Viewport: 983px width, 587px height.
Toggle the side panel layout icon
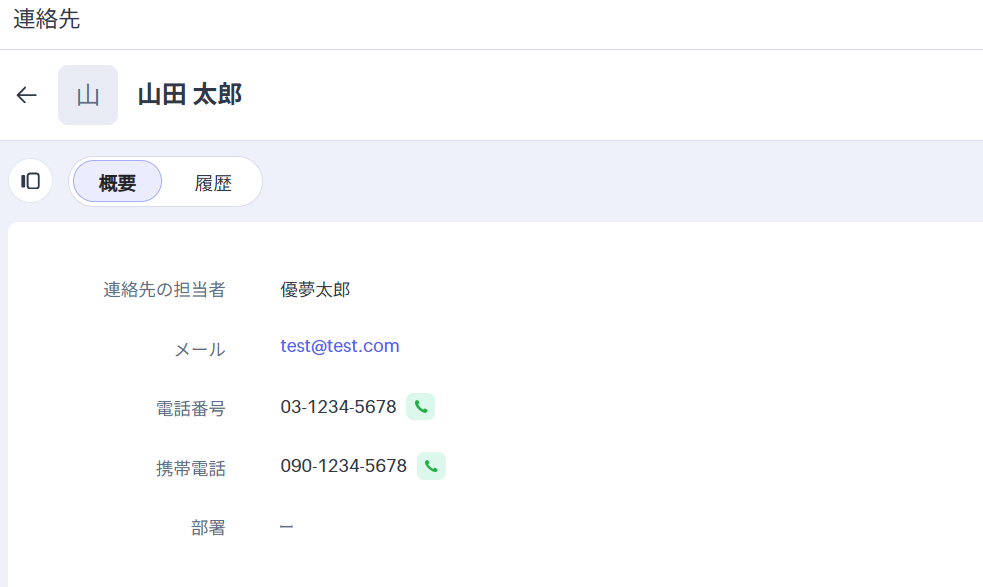30,181
